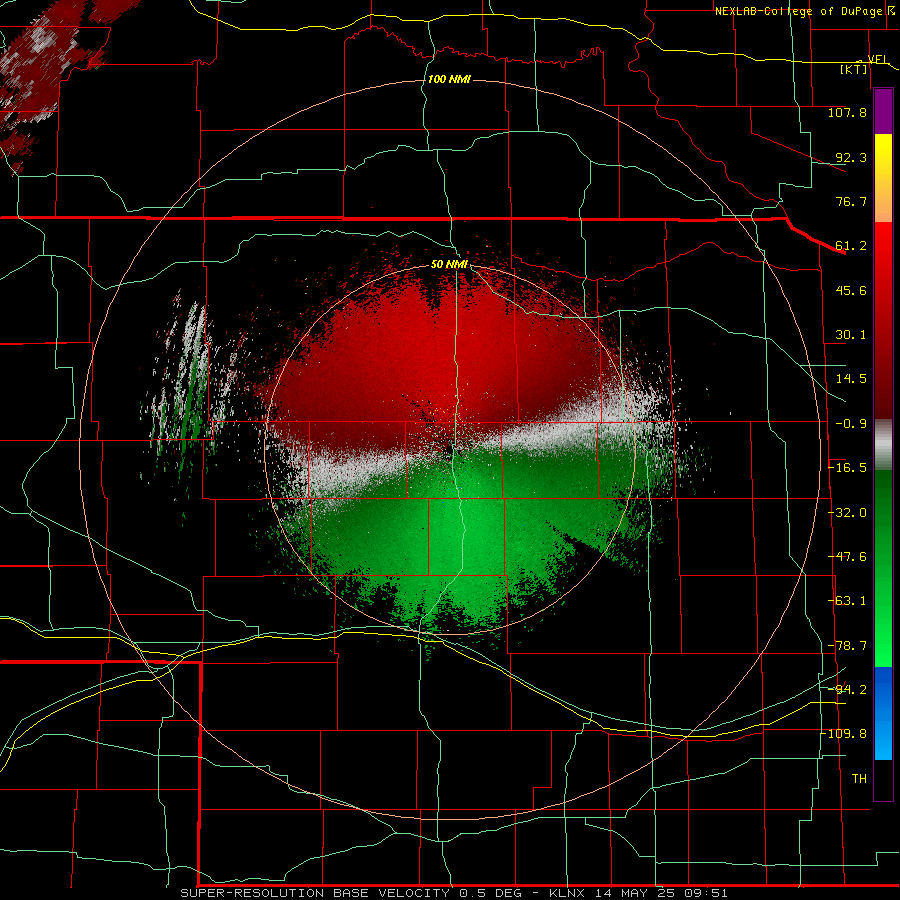This screenshot has height=900, width=900.
Task: Click the 50 NMI range ring label
Action: (x=449, y=265)
